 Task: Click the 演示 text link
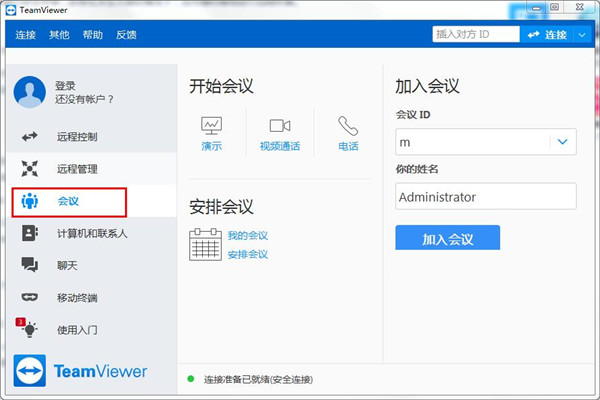tap(212, 146)
